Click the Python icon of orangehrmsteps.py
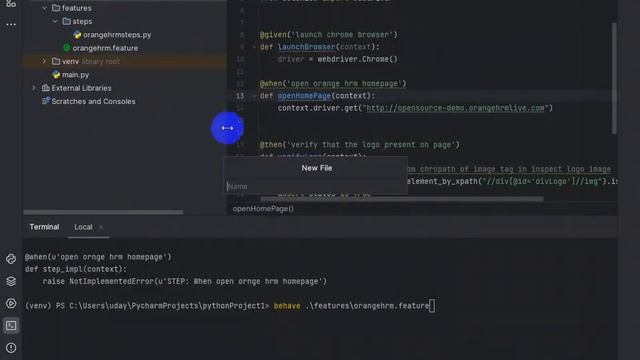Viewport: 640px width, 360px height. (77, 35)
